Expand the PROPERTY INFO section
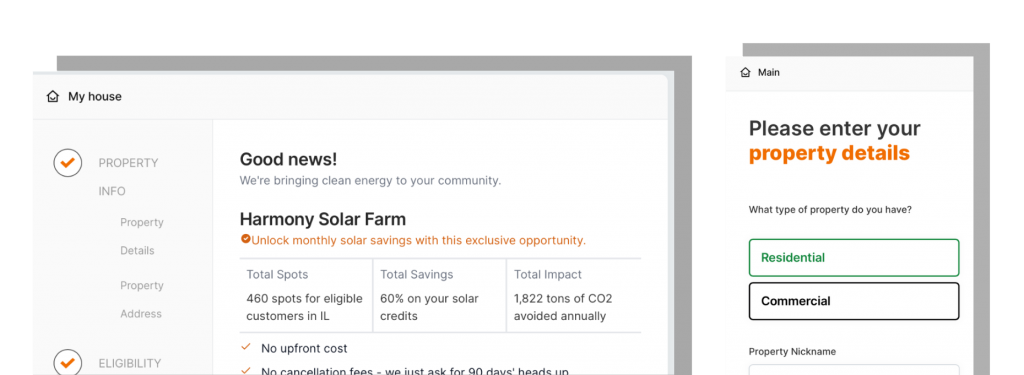Screen dimensions: 1024x375 coord(129,177)
